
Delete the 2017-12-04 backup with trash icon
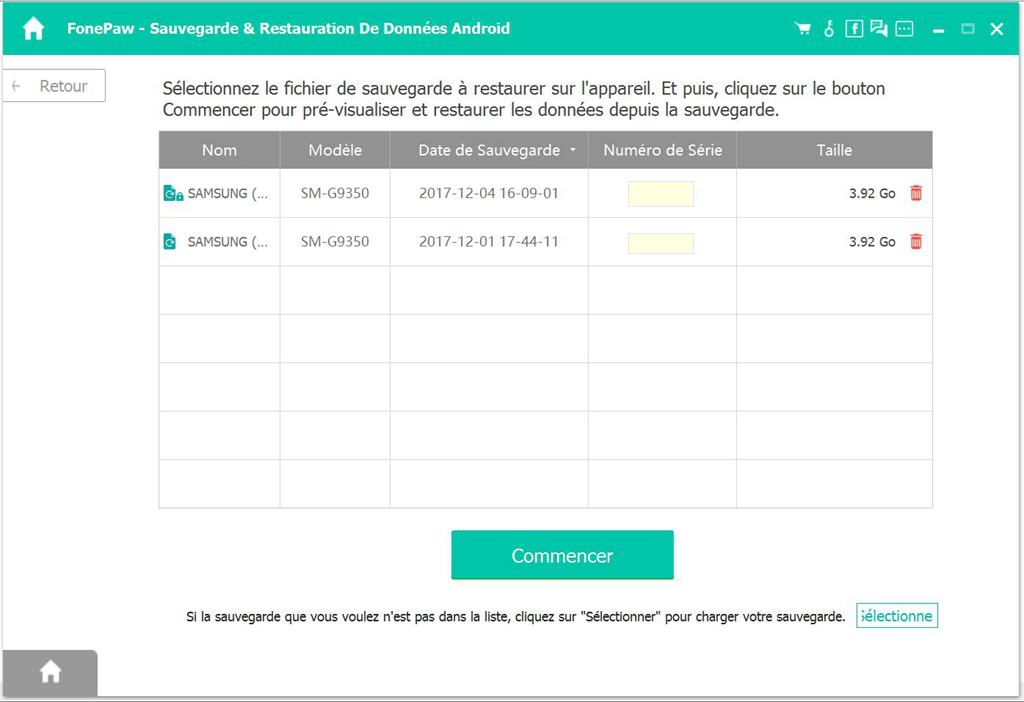(x=916, y=193)
